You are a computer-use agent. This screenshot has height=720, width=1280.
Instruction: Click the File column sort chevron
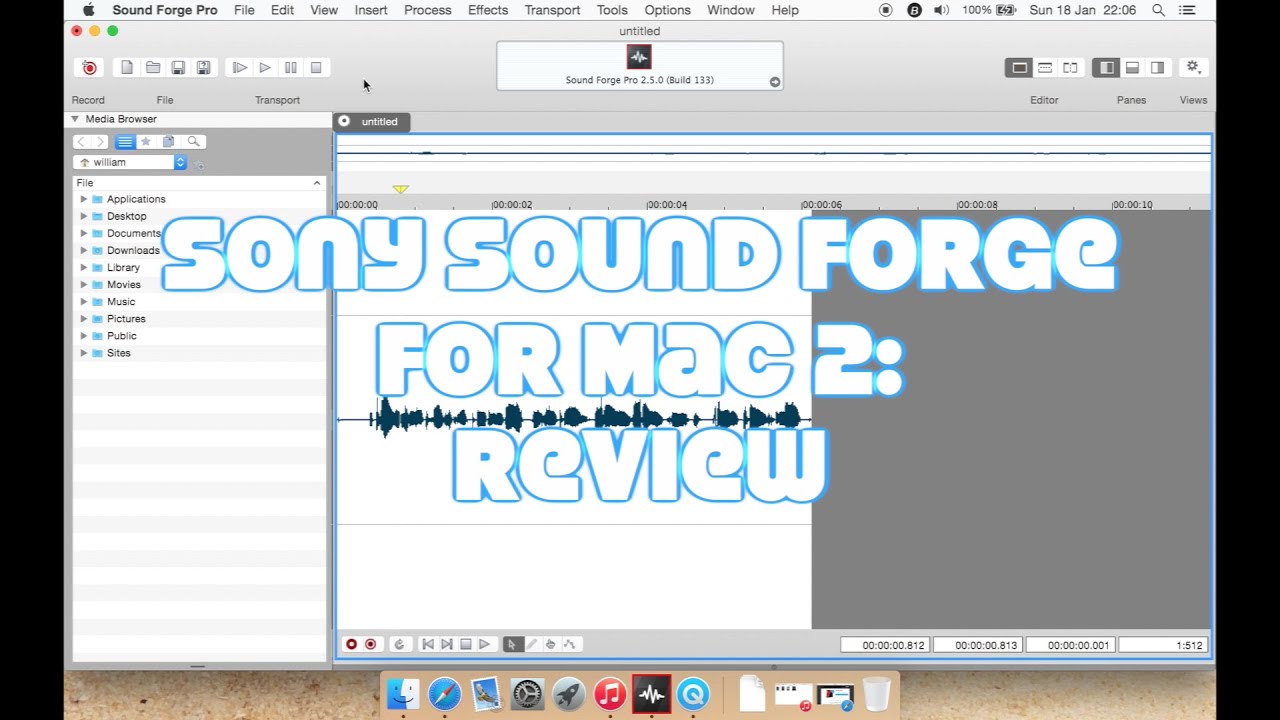point(317,183)
